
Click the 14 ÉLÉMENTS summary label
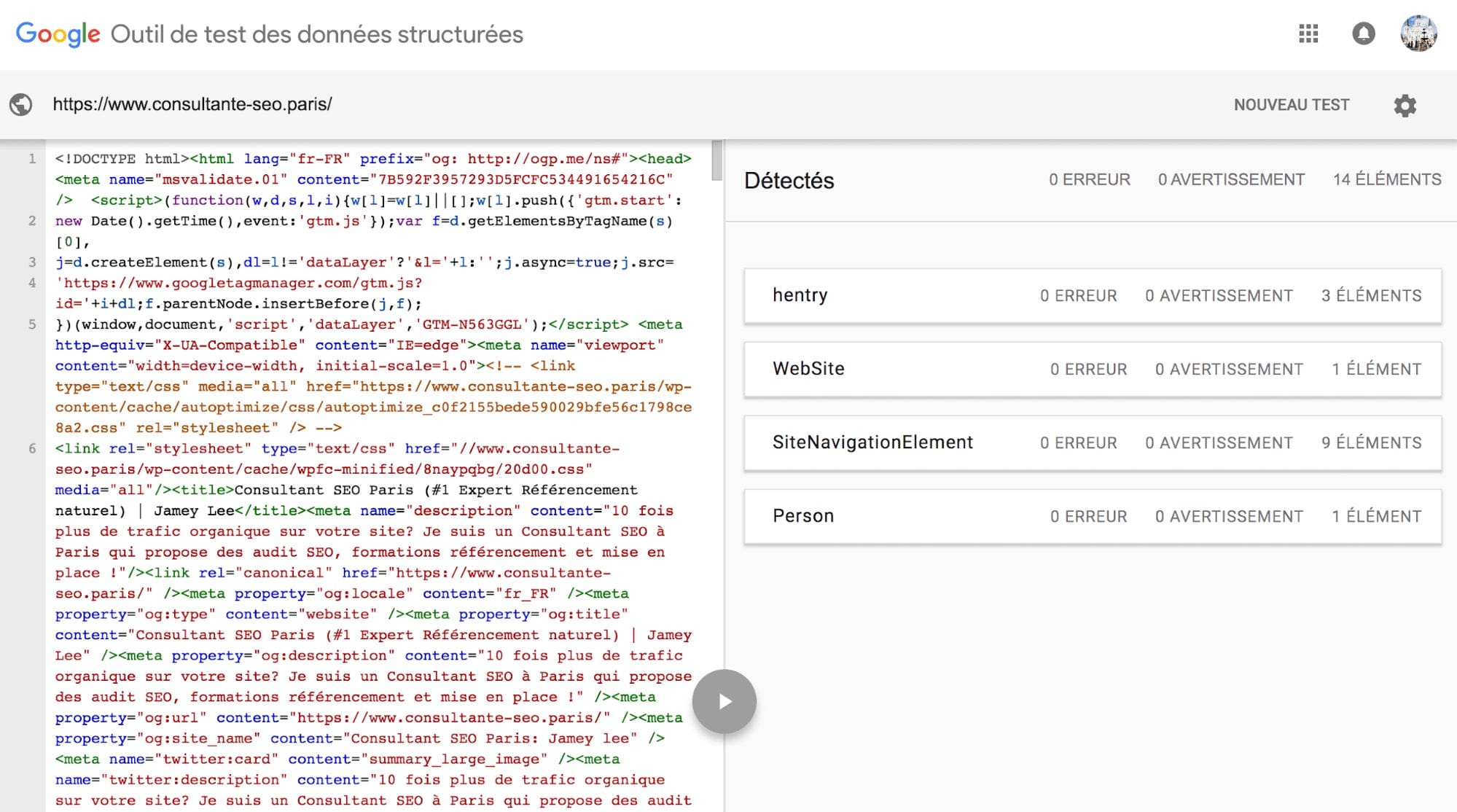[x=1386, y=180]
